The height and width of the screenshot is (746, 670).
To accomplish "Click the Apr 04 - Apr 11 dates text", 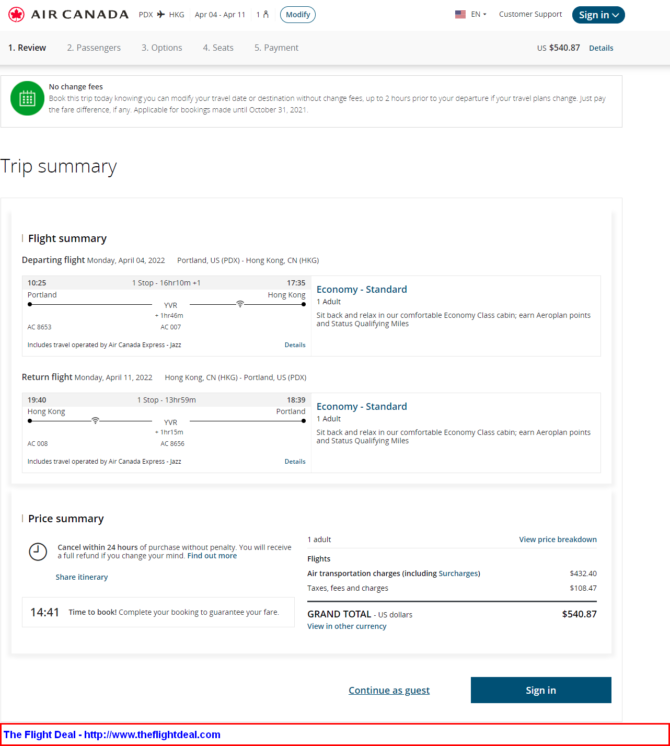I will 220,14.
